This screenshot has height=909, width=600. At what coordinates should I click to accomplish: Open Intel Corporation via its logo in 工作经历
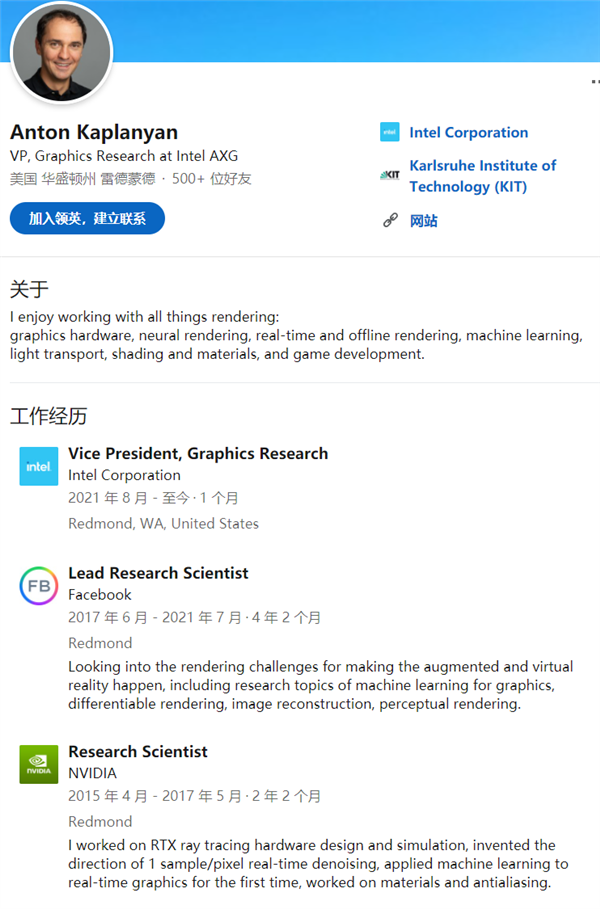[38, 465]
